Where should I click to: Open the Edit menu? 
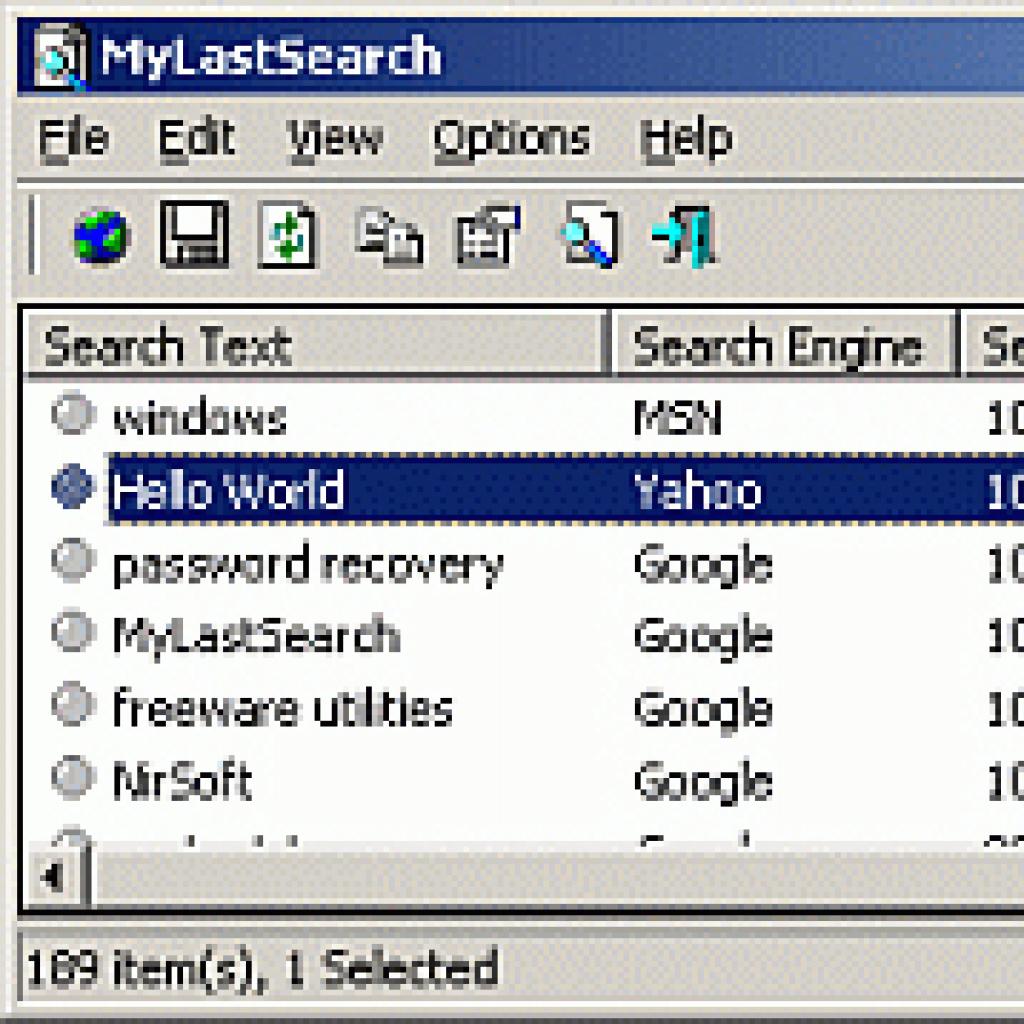[x=197, y=139]
